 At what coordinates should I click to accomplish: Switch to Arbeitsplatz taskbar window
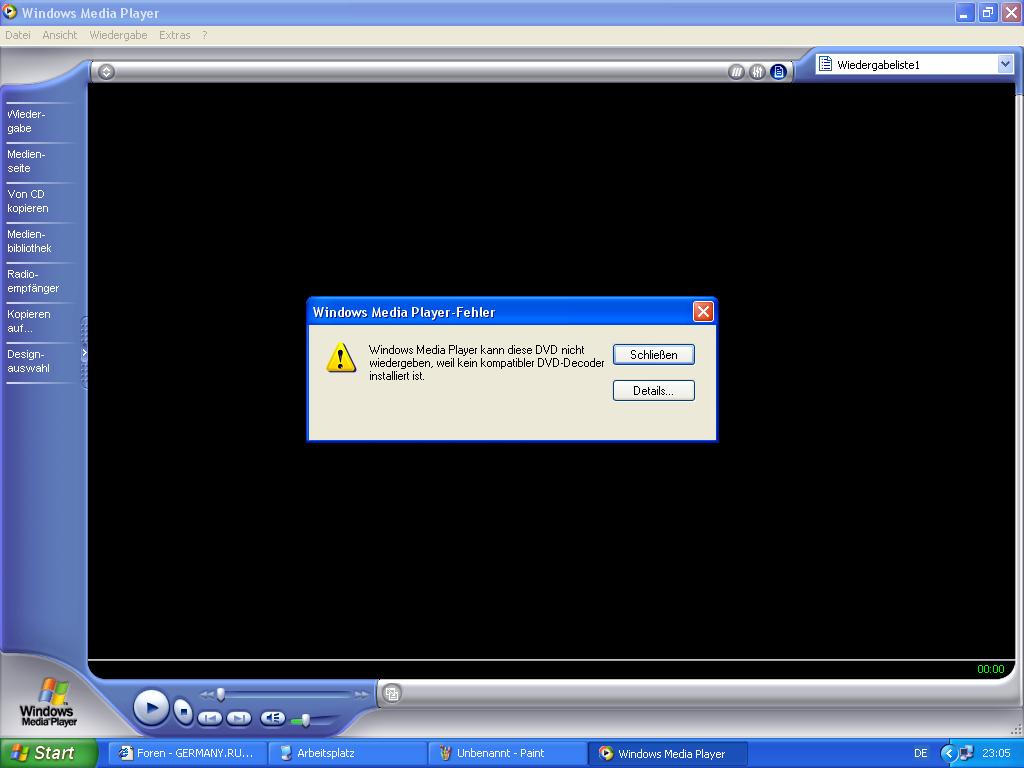click(x=348, y=754)
